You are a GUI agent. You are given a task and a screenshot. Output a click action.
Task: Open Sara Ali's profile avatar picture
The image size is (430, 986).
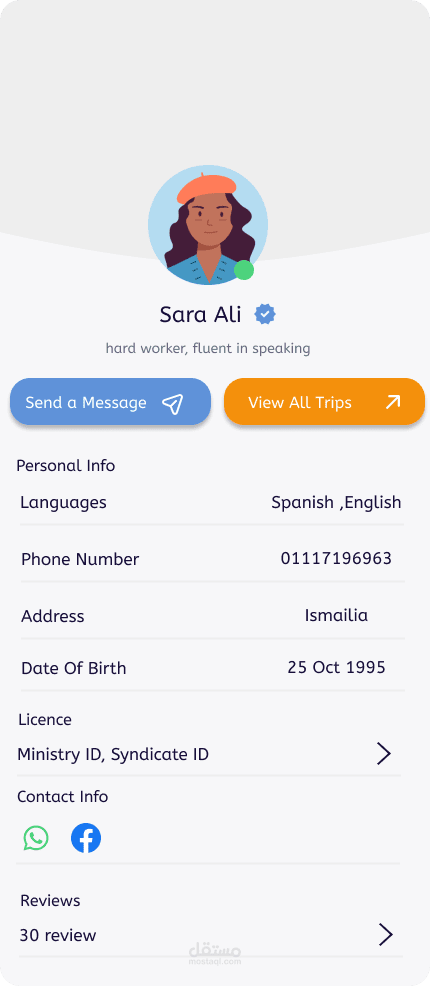(208, 225)
